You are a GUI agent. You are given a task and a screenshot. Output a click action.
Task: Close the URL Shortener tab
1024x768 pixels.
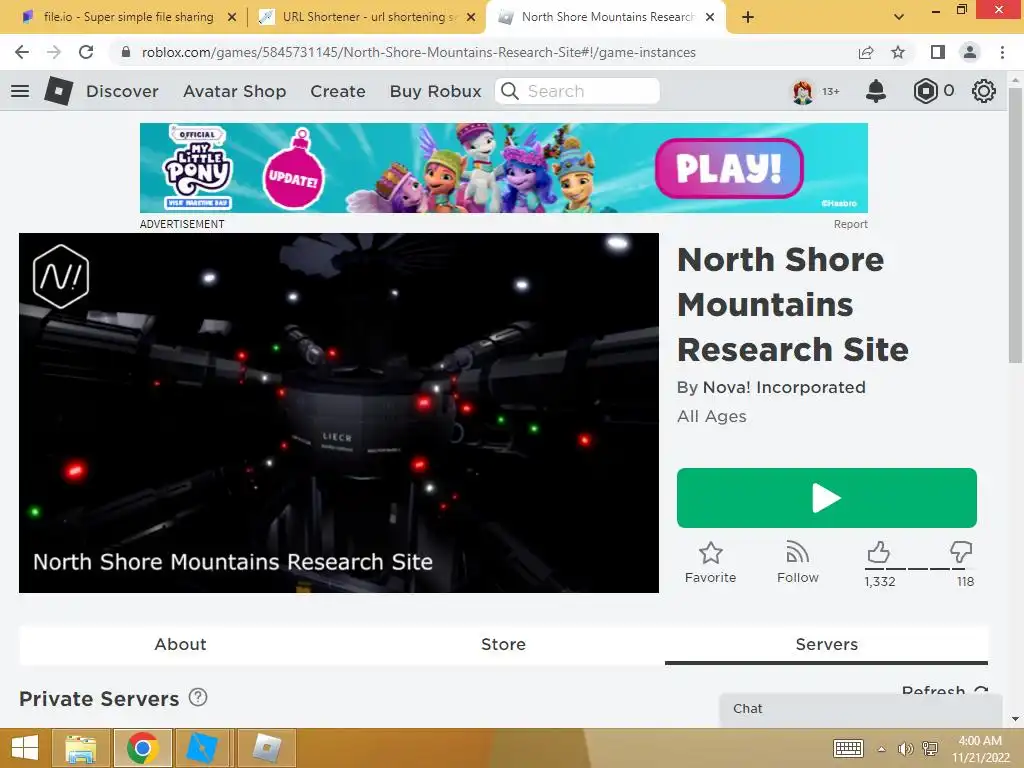(x=471, y=18)
